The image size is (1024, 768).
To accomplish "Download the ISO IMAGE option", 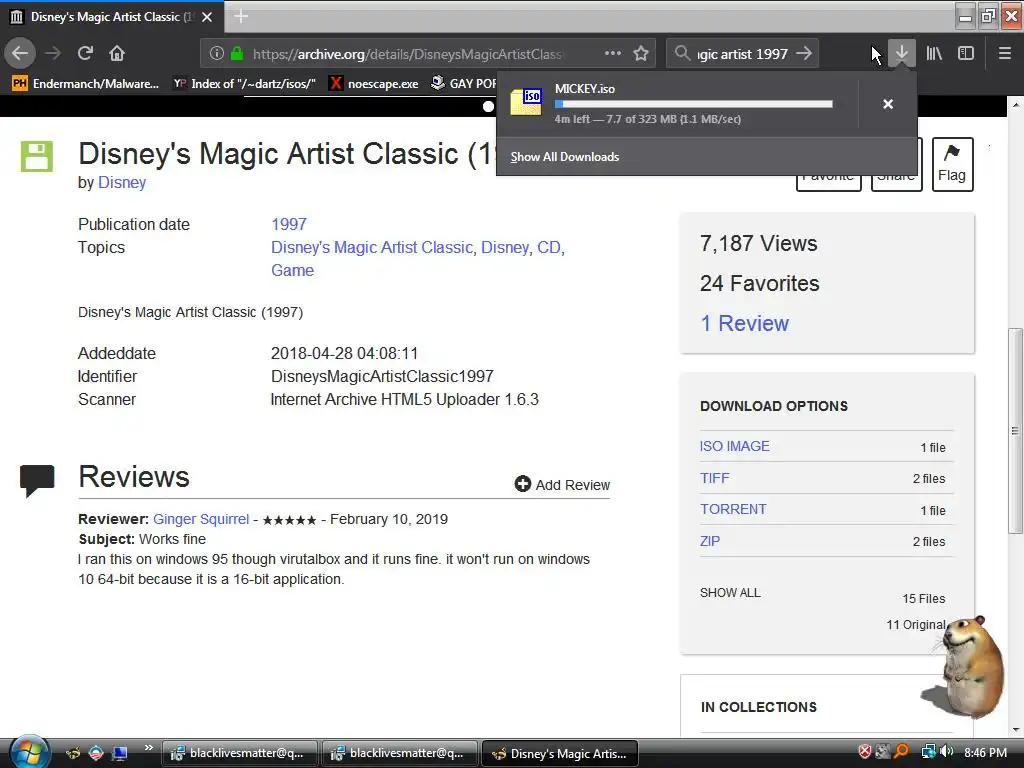I will coord(735,446).
